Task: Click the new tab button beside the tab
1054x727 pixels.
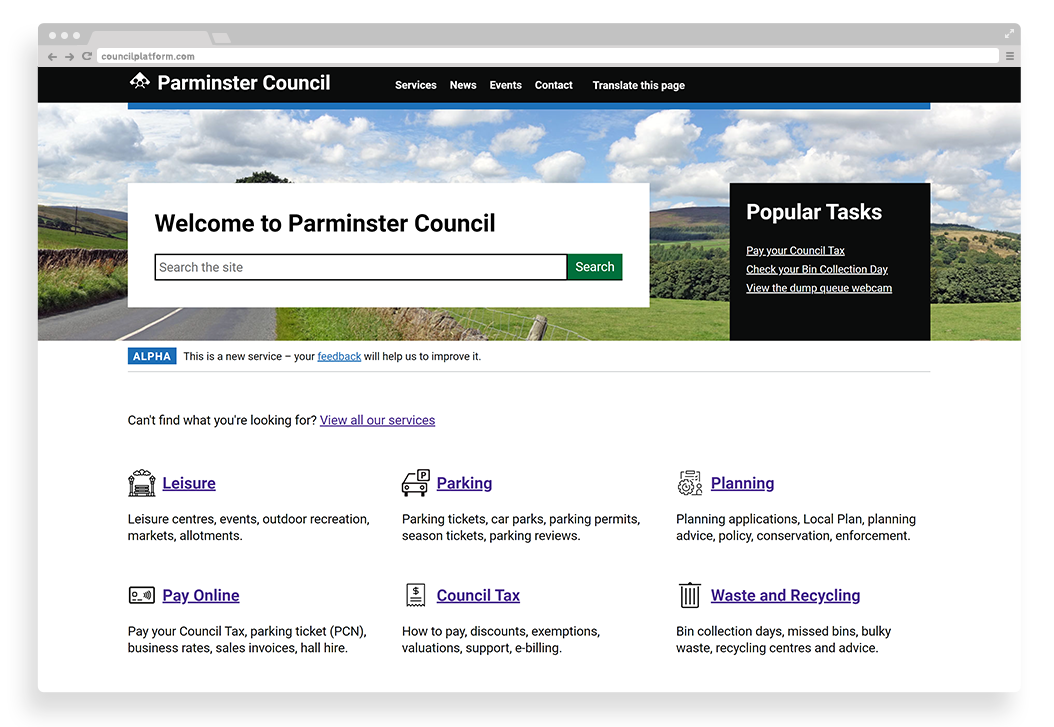Action: [x=221, y=38]
